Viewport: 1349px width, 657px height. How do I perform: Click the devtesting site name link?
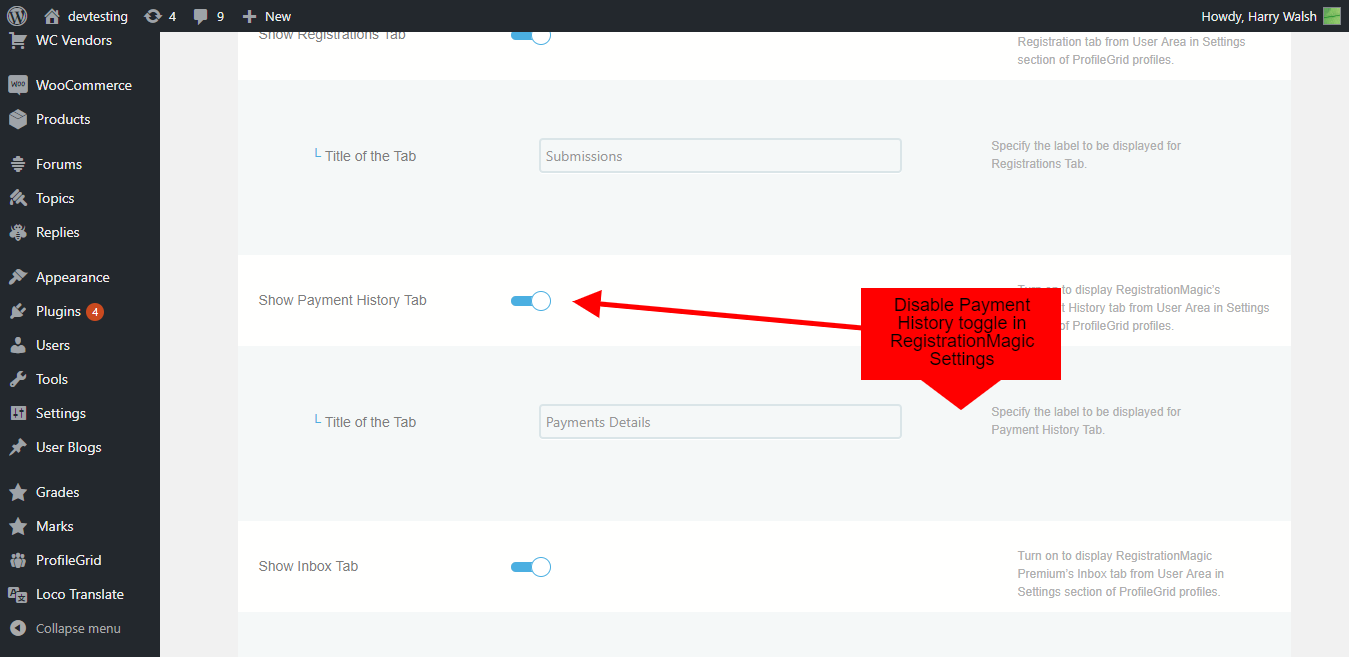[x=98, y=16]
